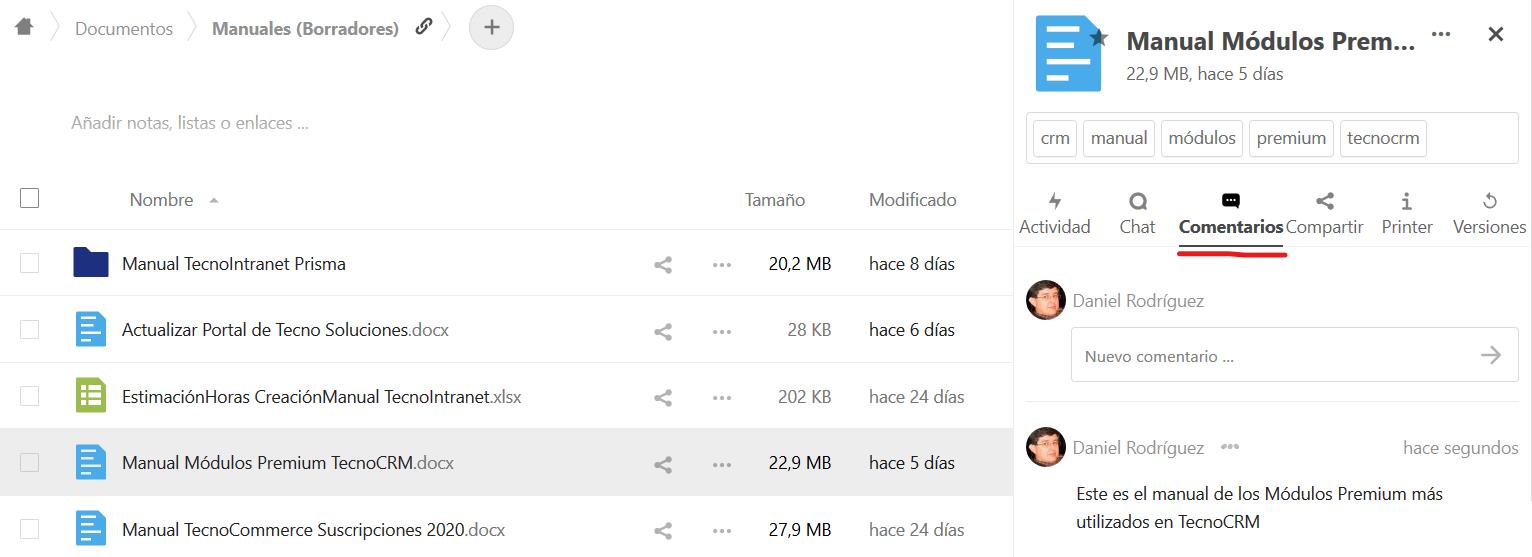Viewport: 1532px width, 557px height.
Task: Click the home icon in breadcrumb
Action: point(24,27)
